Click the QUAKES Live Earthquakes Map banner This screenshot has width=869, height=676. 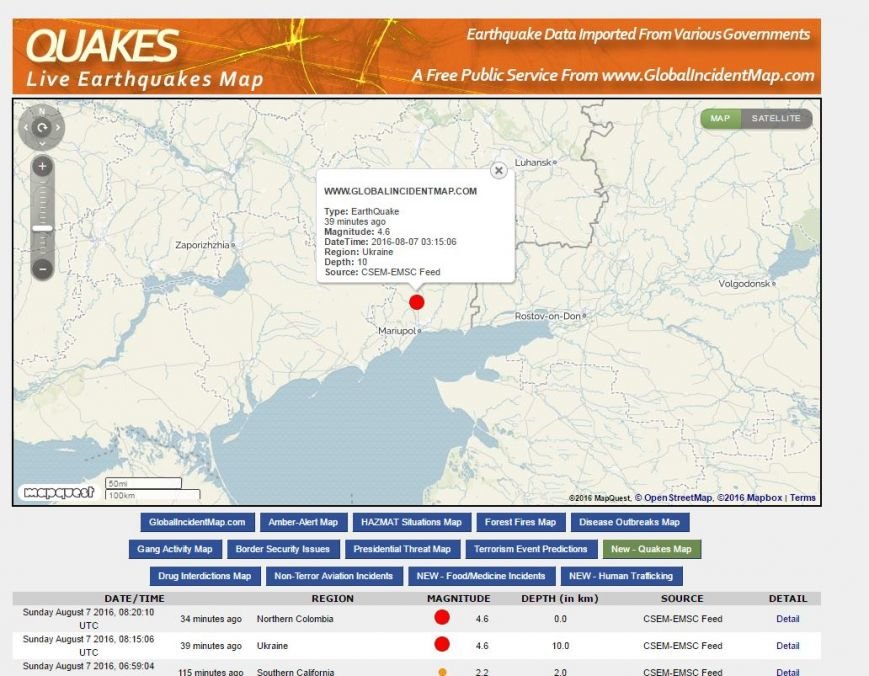[x=417, y=57]
